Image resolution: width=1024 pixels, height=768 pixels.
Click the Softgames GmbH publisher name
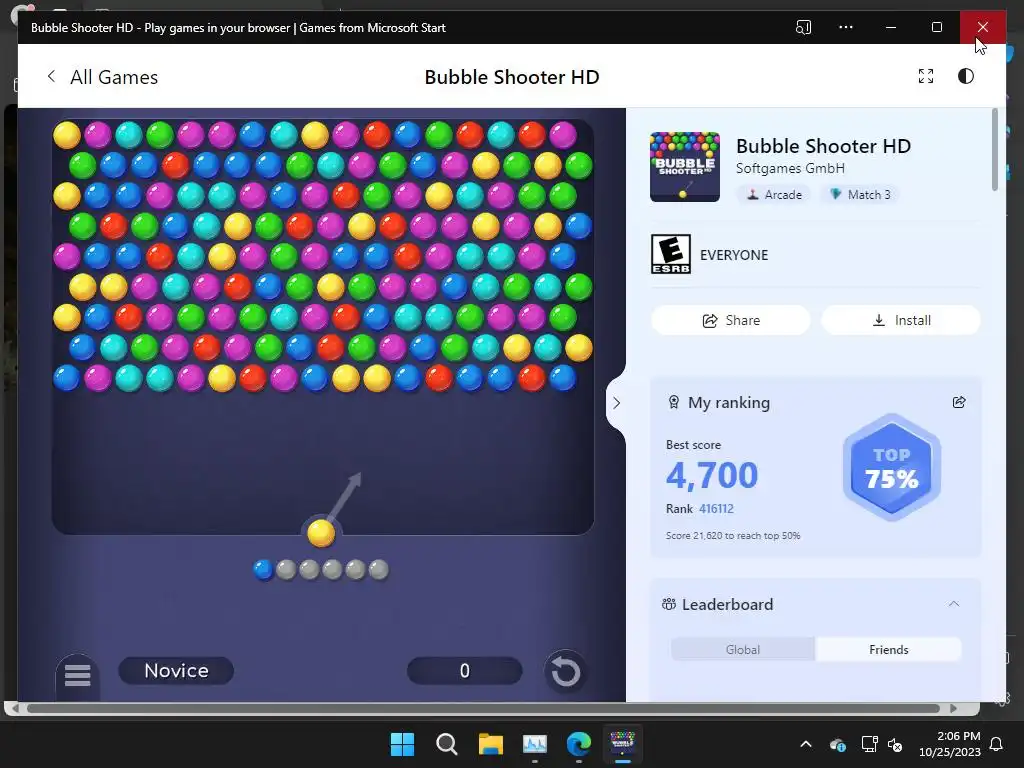(790, 168)
